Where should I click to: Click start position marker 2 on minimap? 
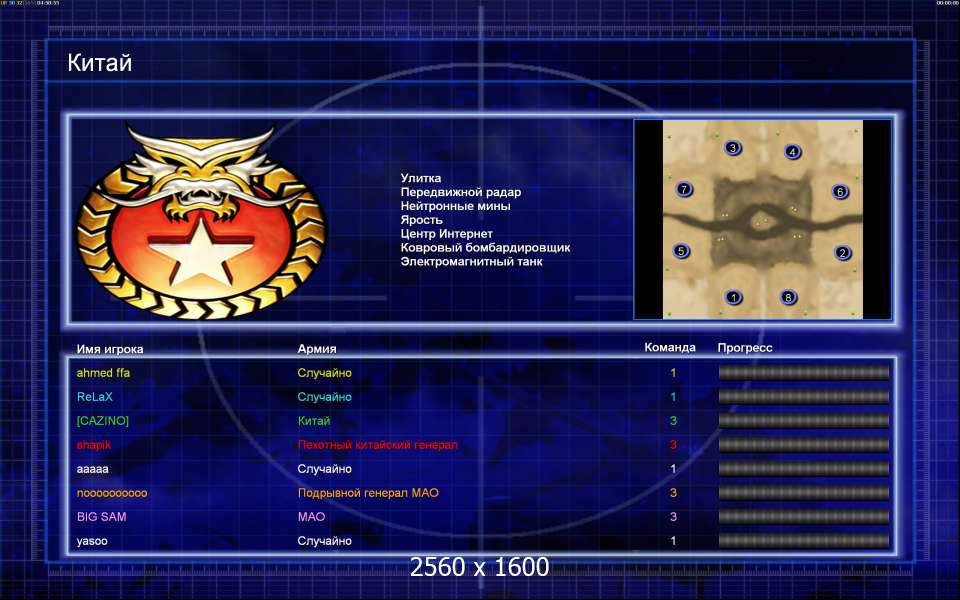842,252
